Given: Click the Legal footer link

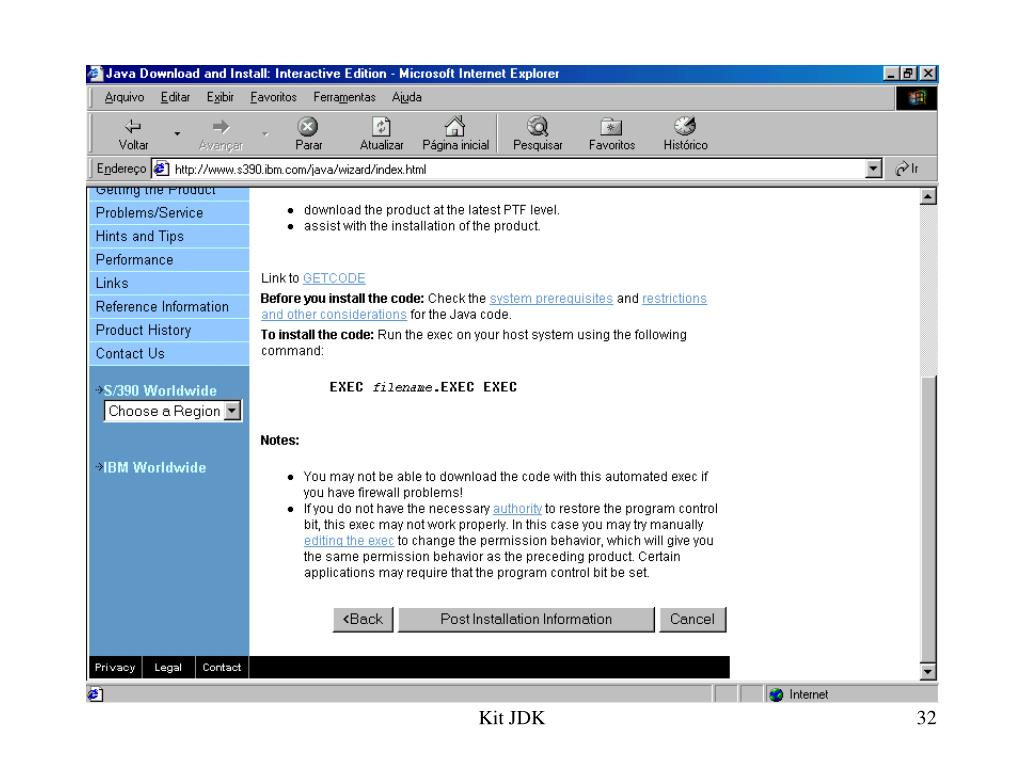Looking at the screenshot, I should pos(168,667).
